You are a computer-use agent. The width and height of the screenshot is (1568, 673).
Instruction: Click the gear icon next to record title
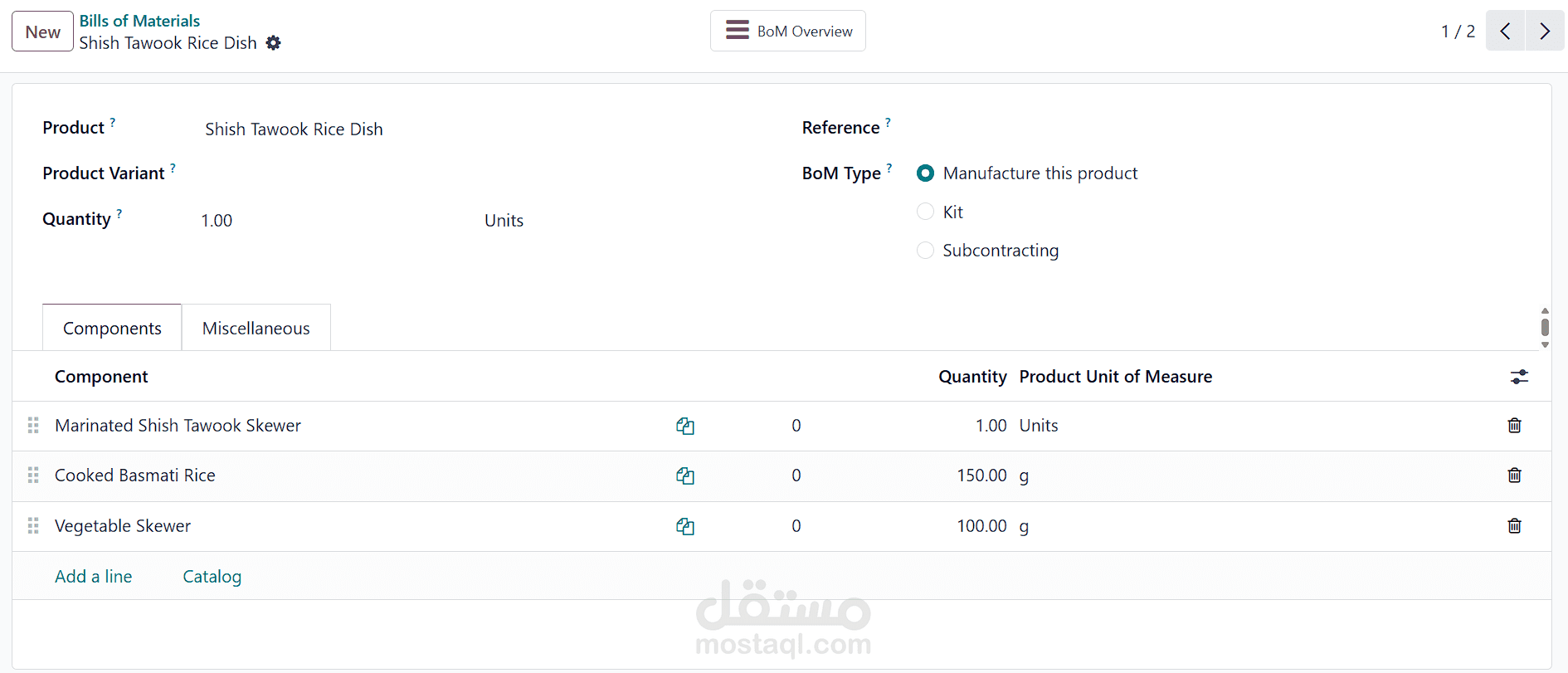[273, 43]
